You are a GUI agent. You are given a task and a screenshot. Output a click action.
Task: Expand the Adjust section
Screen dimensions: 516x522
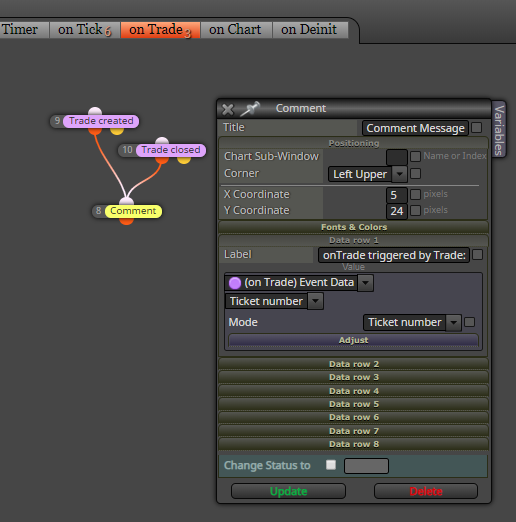[x=354, y=340]
